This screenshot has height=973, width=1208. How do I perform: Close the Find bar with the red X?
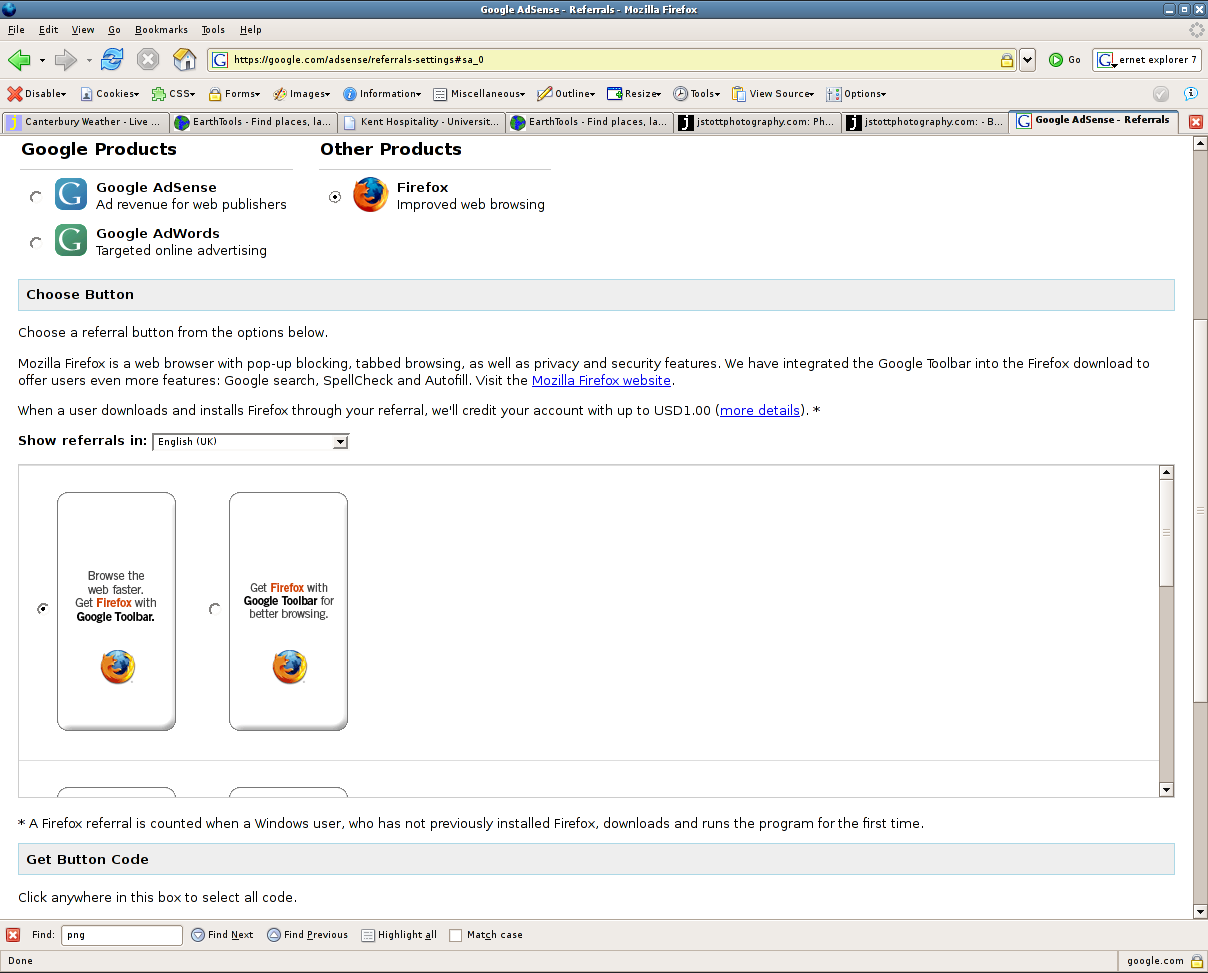pyautogui.click(x=13, y=935)
